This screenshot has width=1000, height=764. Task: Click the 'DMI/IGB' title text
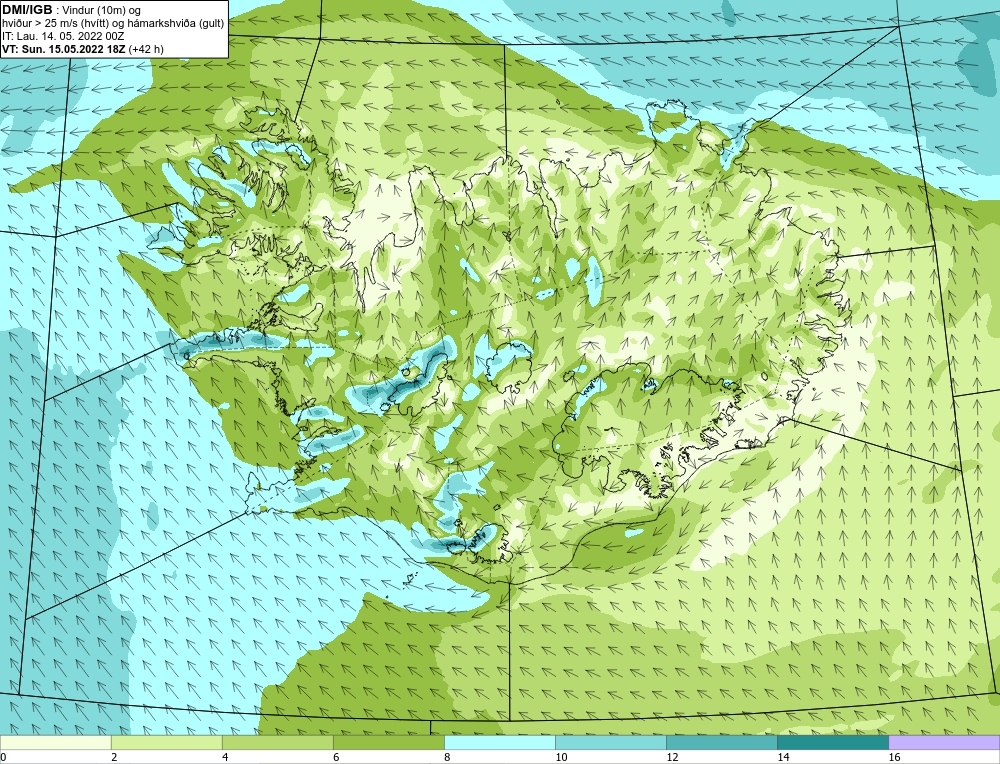point(27,10)
